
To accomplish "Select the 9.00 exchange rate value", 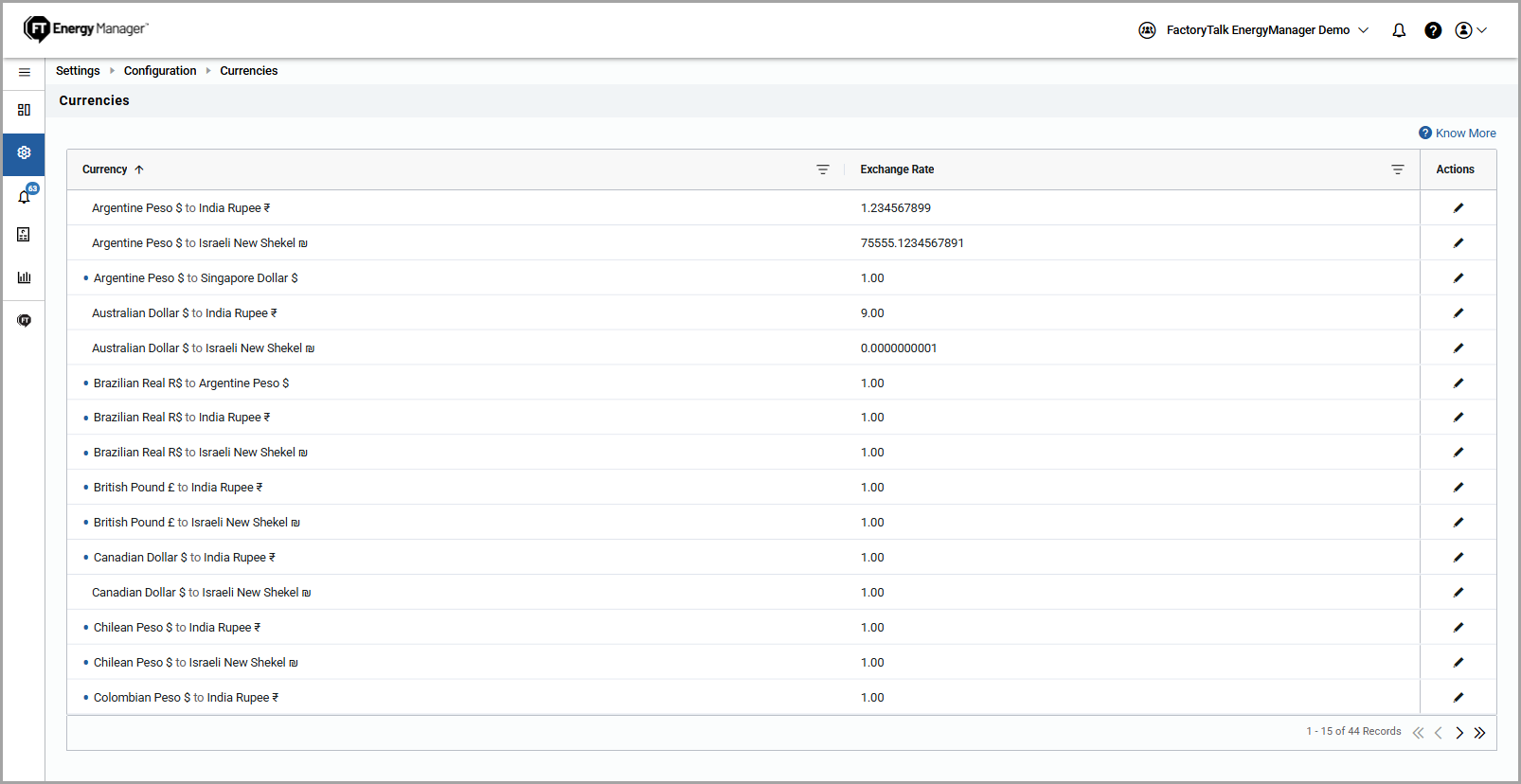I will click(872, 313).
